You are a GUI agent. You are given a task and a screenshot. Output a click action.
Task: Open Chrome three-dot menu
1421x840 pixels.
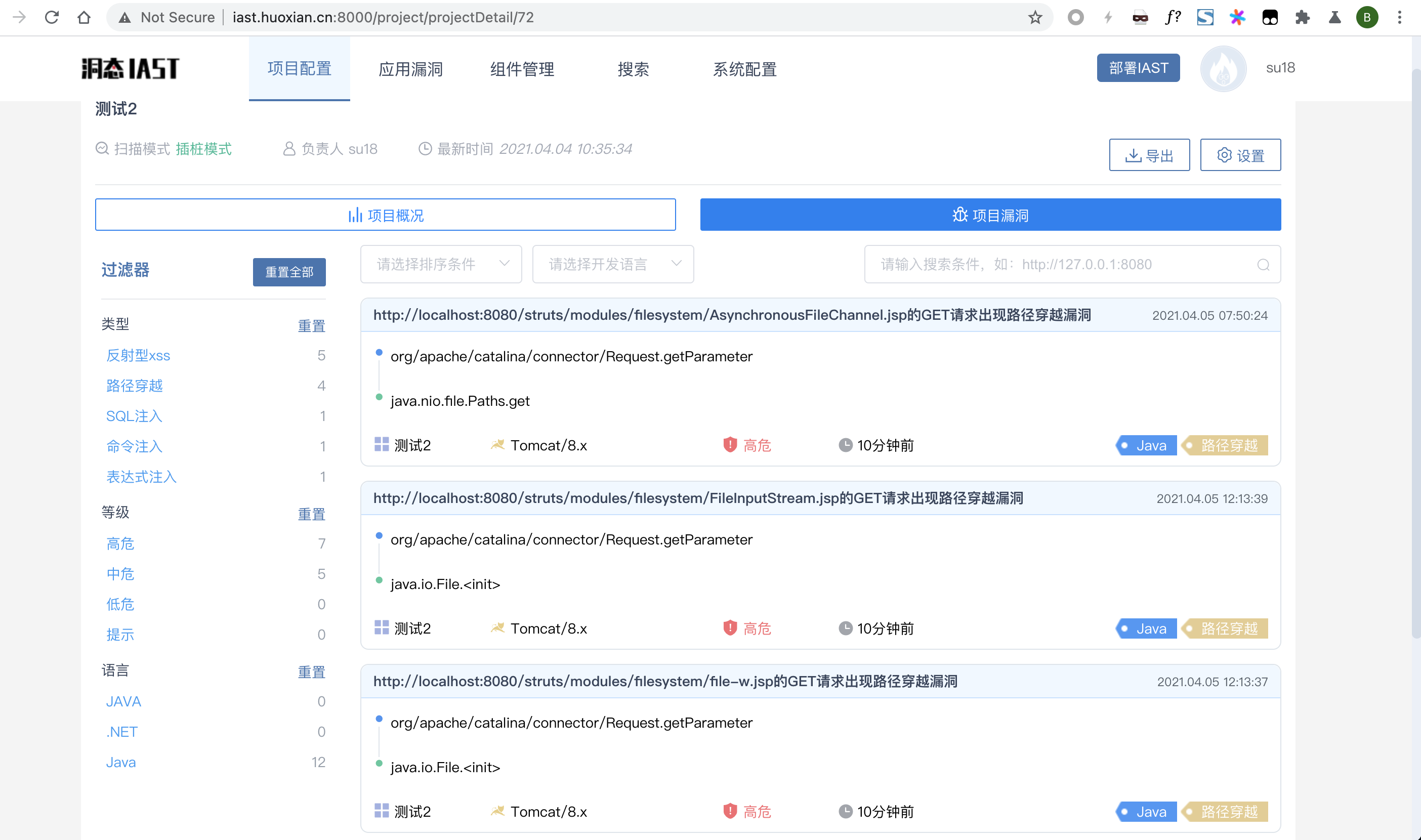[x=1400, y=17]
